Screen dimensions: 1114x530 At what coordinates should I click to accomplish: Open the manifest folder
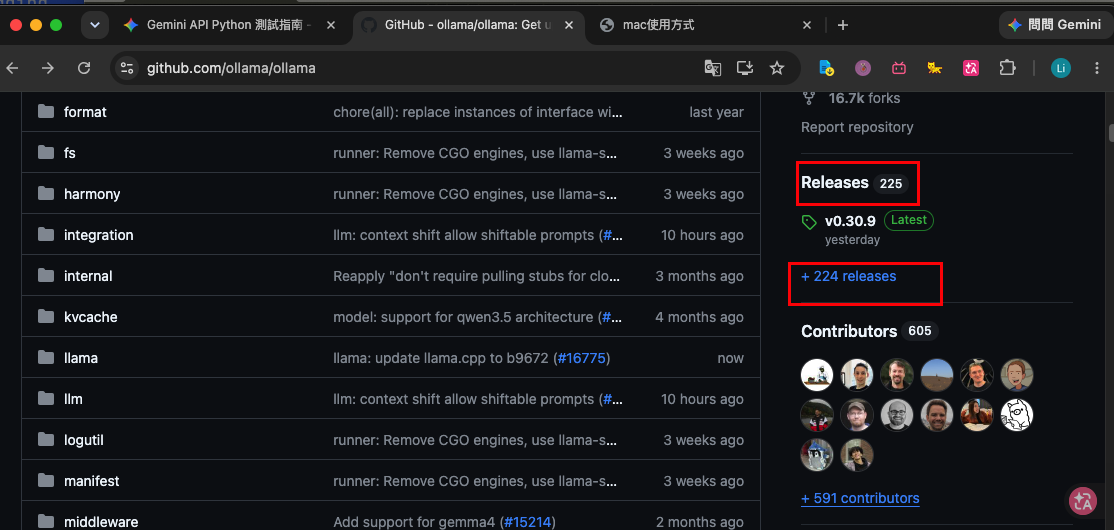92,481
